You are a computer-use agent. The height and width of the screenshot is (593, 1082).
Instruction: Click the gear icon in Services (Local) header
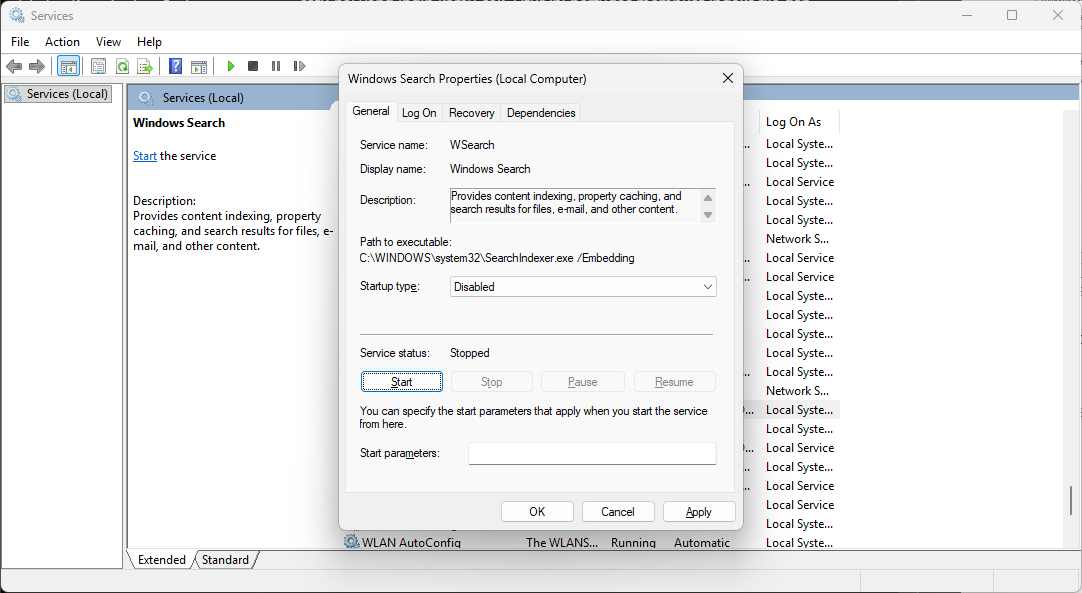pos(146,98)
